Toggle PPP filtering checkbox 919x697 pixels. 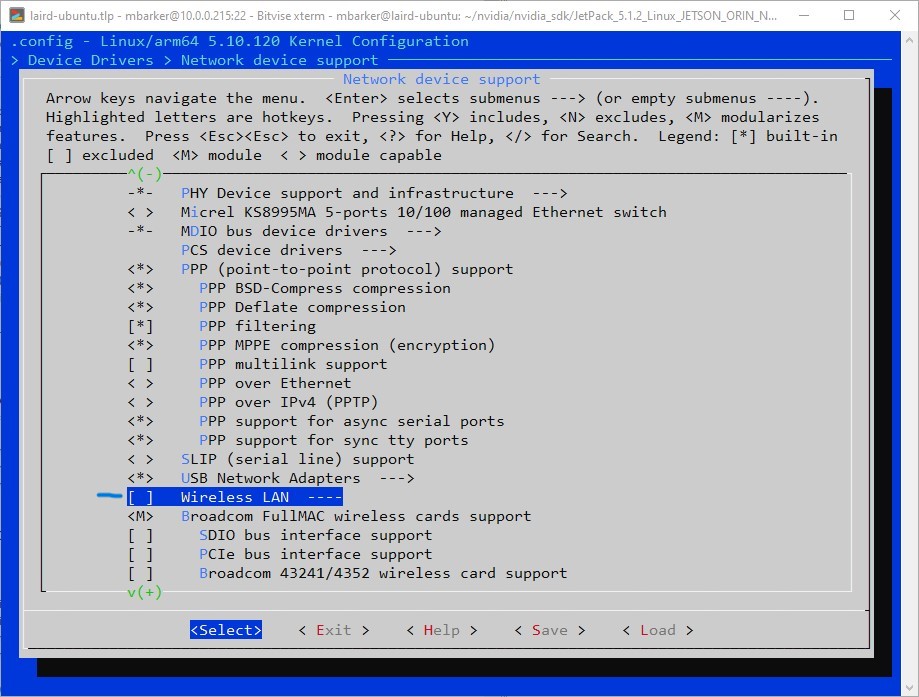click(x=140, y=326)
